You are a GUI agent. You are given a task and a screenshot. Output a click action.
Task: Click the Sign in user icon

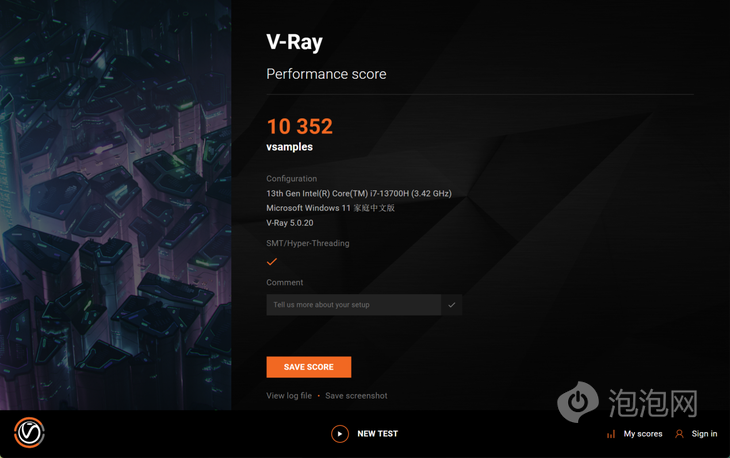click(x=679, y=434)
